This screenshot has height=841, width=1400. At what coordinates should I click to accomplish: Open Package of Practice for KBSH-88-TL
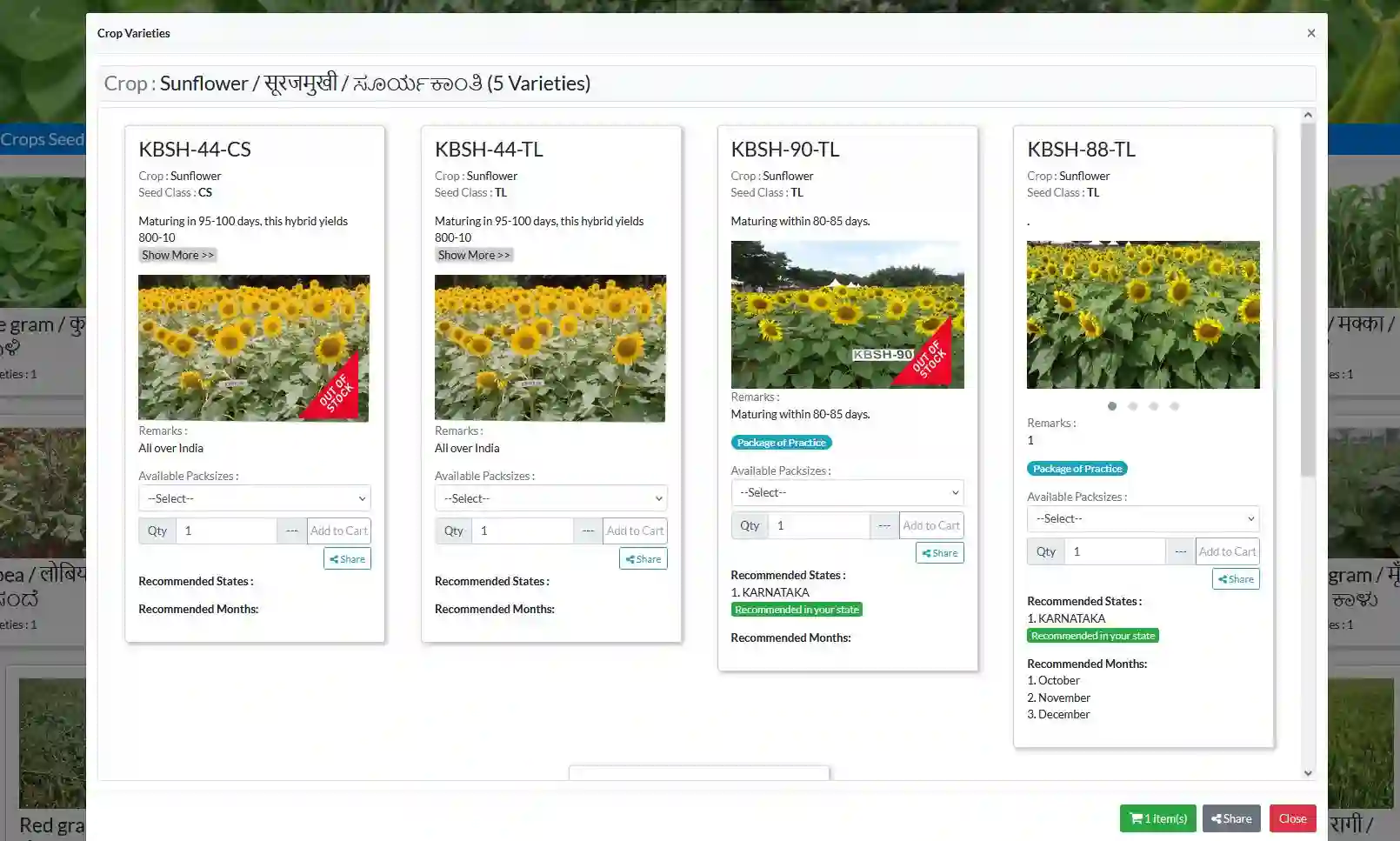click(1077, 469)
